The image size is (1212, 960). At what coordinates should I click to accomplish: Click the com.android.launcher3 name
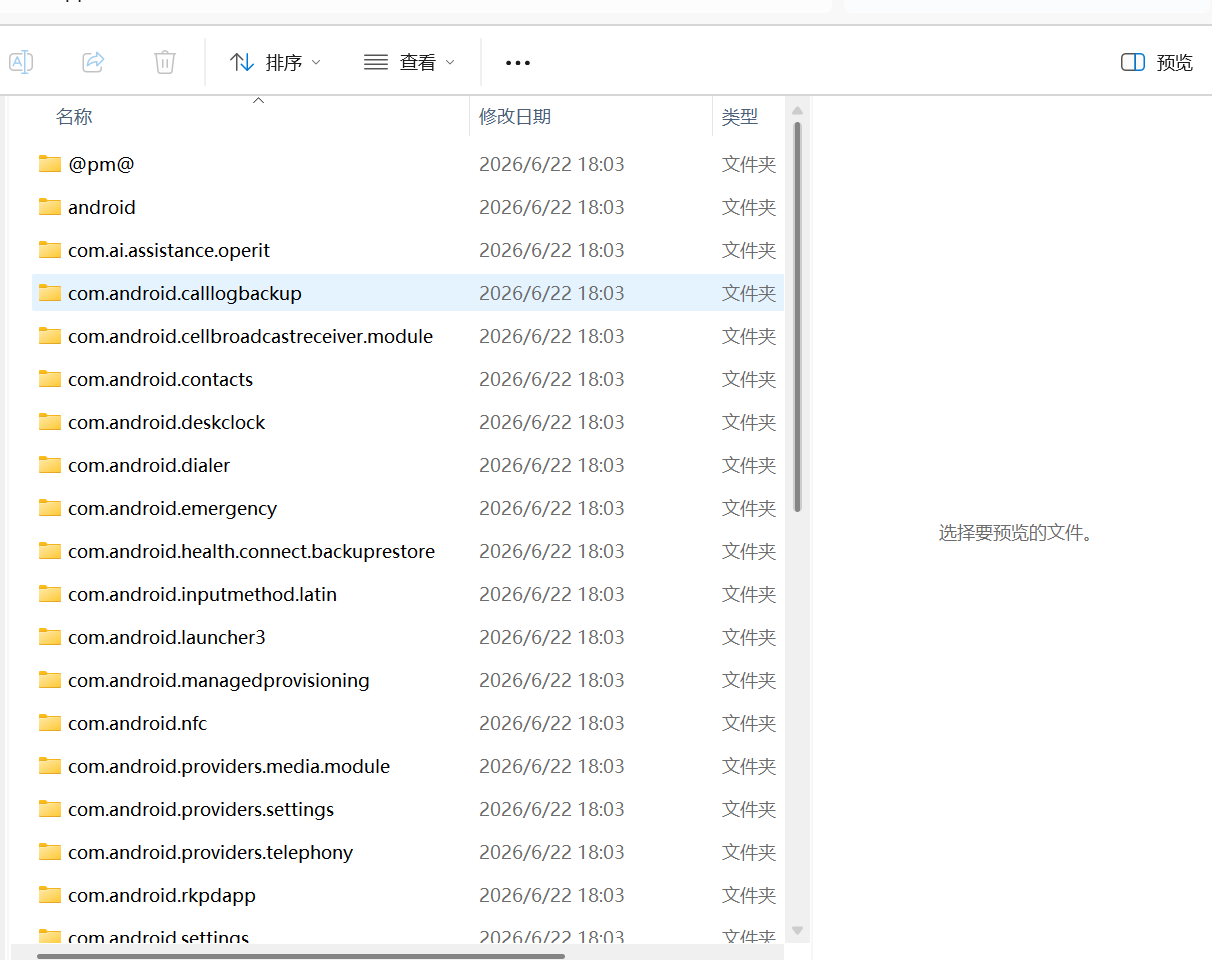(x=167, y=637)
